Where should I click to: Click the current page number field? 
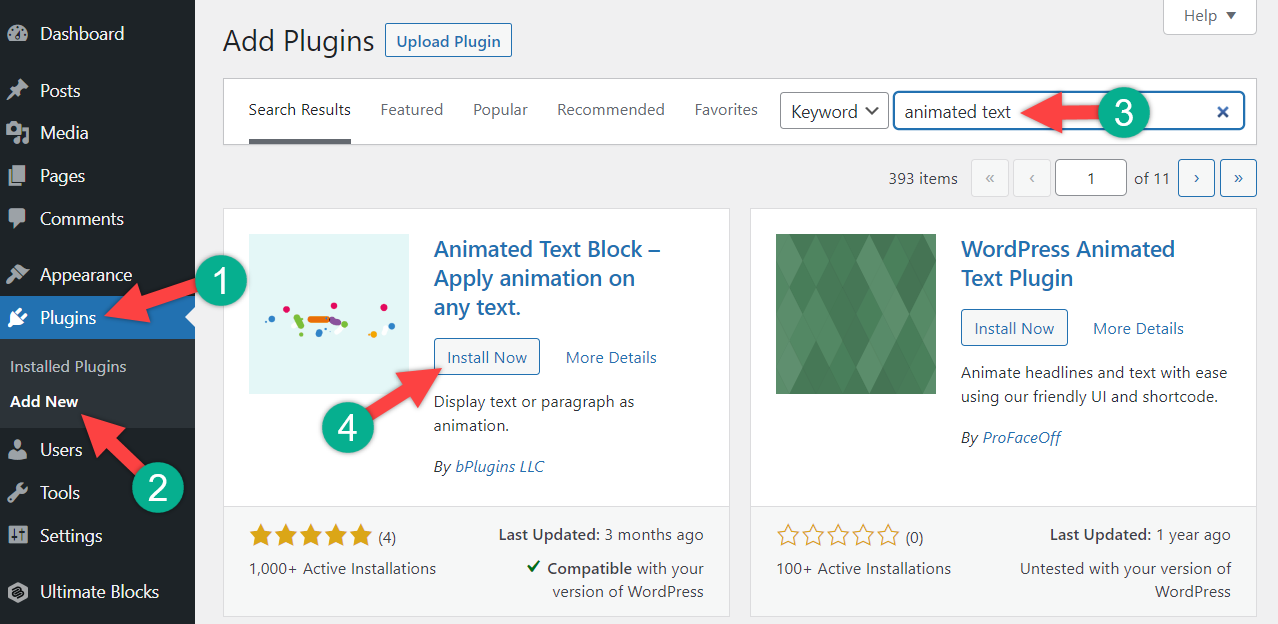point(1090,179)
